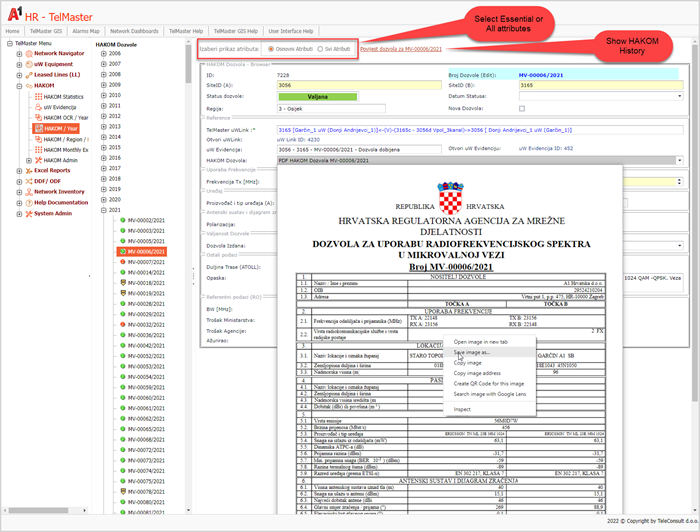700x532 pixels.
Task: Choose Copy image address from context menu
Action: (490, 373)
